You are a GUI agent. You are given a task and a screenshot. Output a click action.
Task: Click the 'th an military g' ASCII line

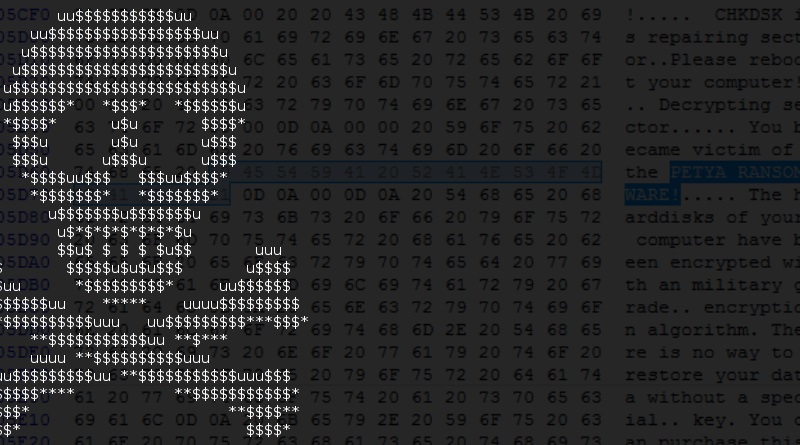point(712,285)
